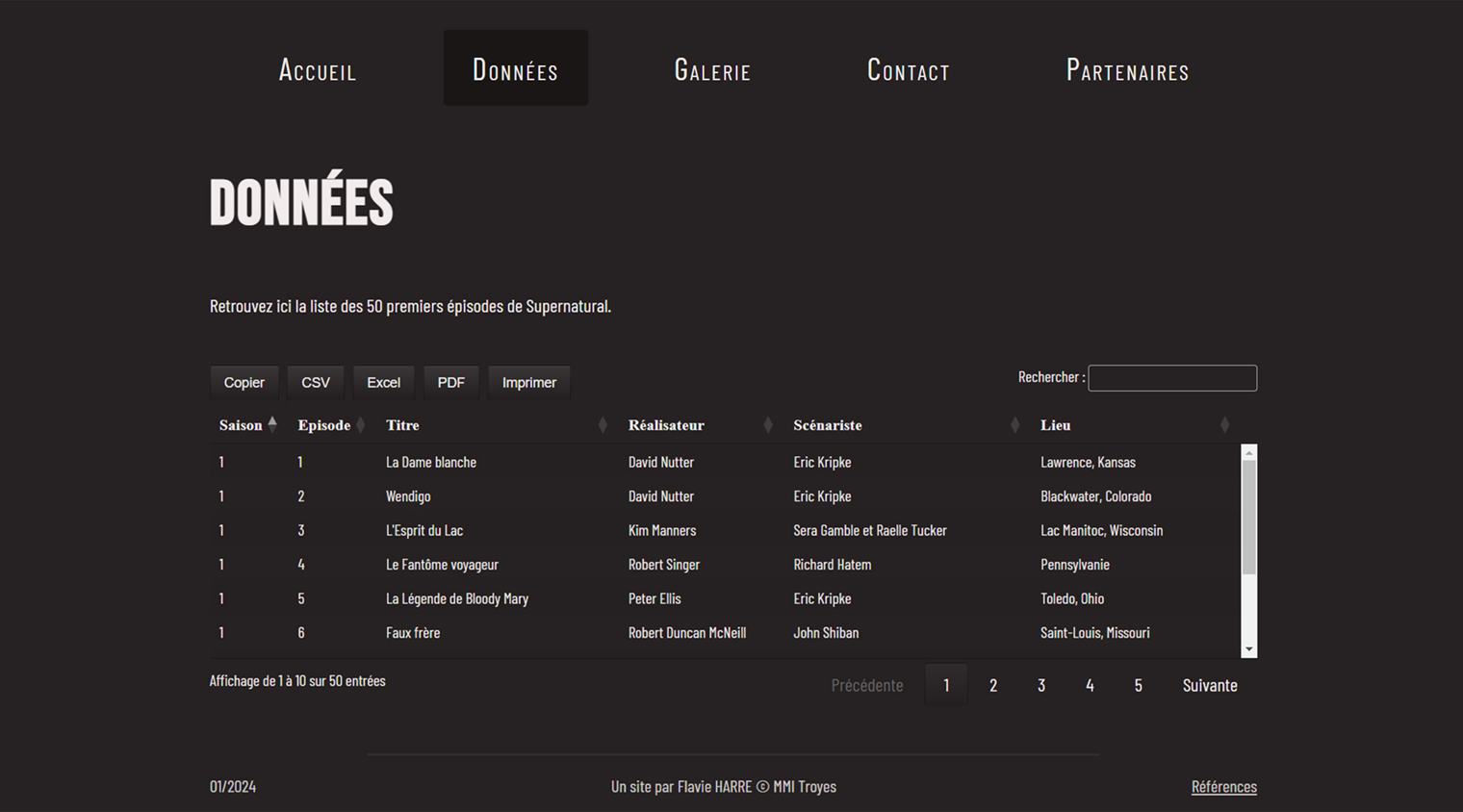The width and height of the screenshot is (1463, 812).
Task: Select the 'L'Esprit du Lac' title cell
Action: [424, 530]
